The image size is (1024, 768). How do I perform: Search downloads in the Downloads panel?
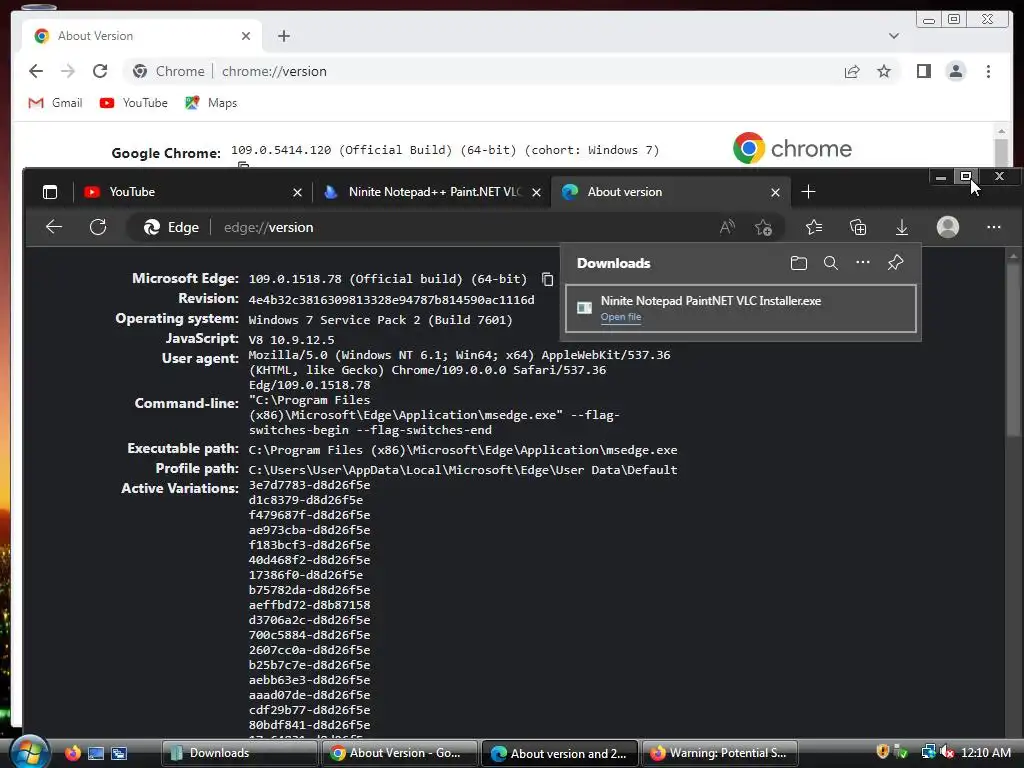[x=830, y=263]
